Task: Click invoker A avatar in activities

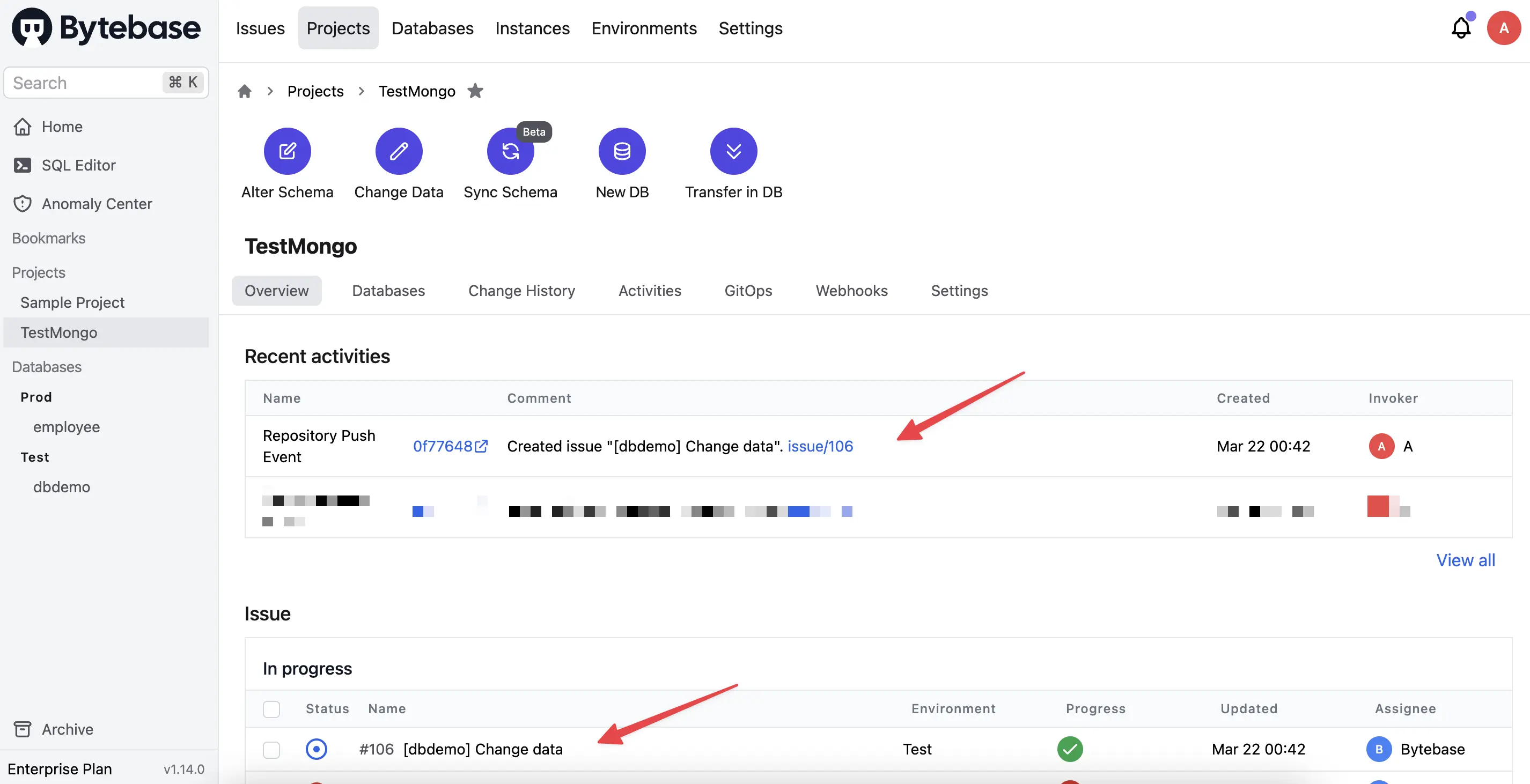Action: [1381, 446]
